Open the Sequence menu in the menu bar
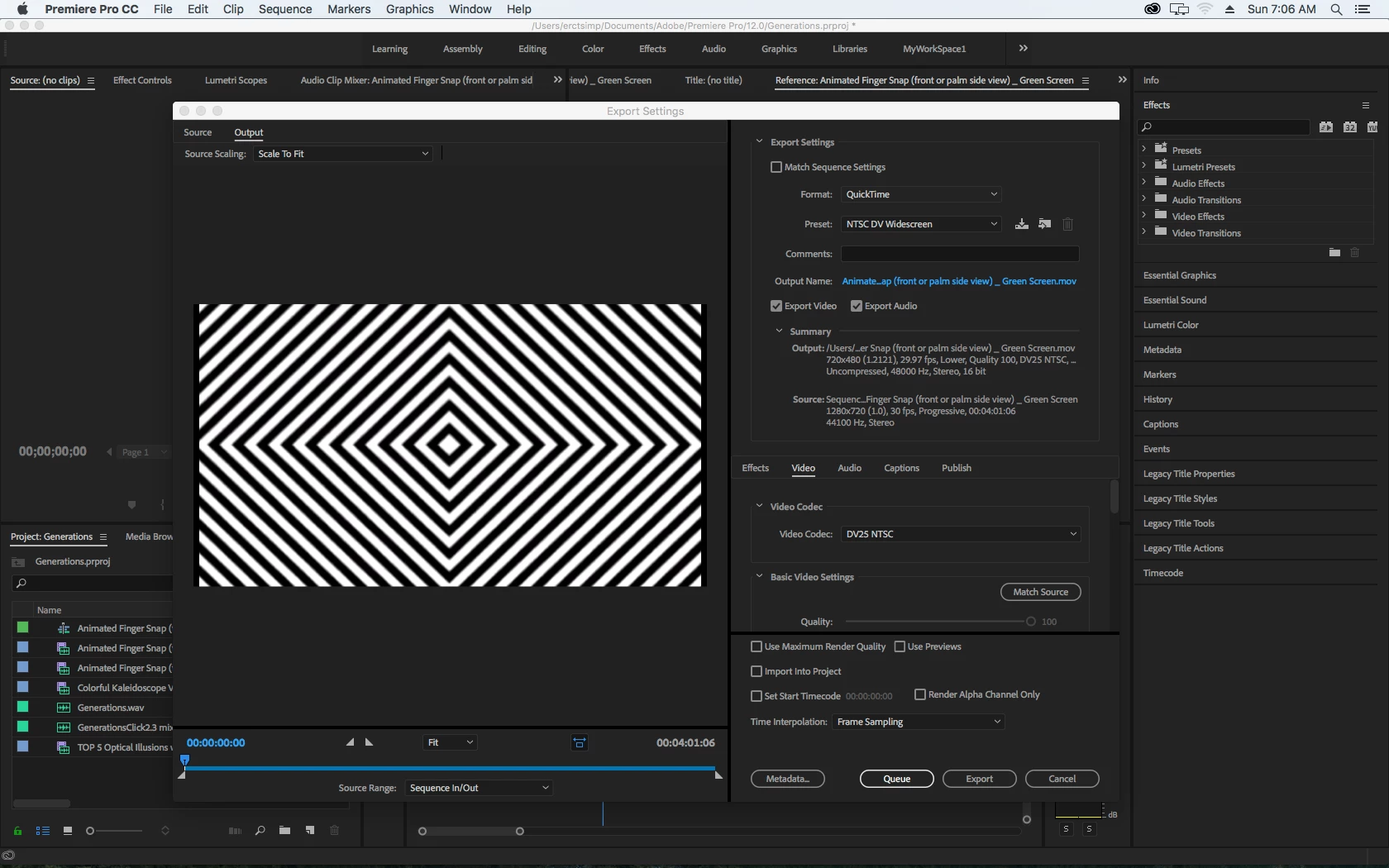Screen dimensions: 1389x868 click(x=285, y=9)
